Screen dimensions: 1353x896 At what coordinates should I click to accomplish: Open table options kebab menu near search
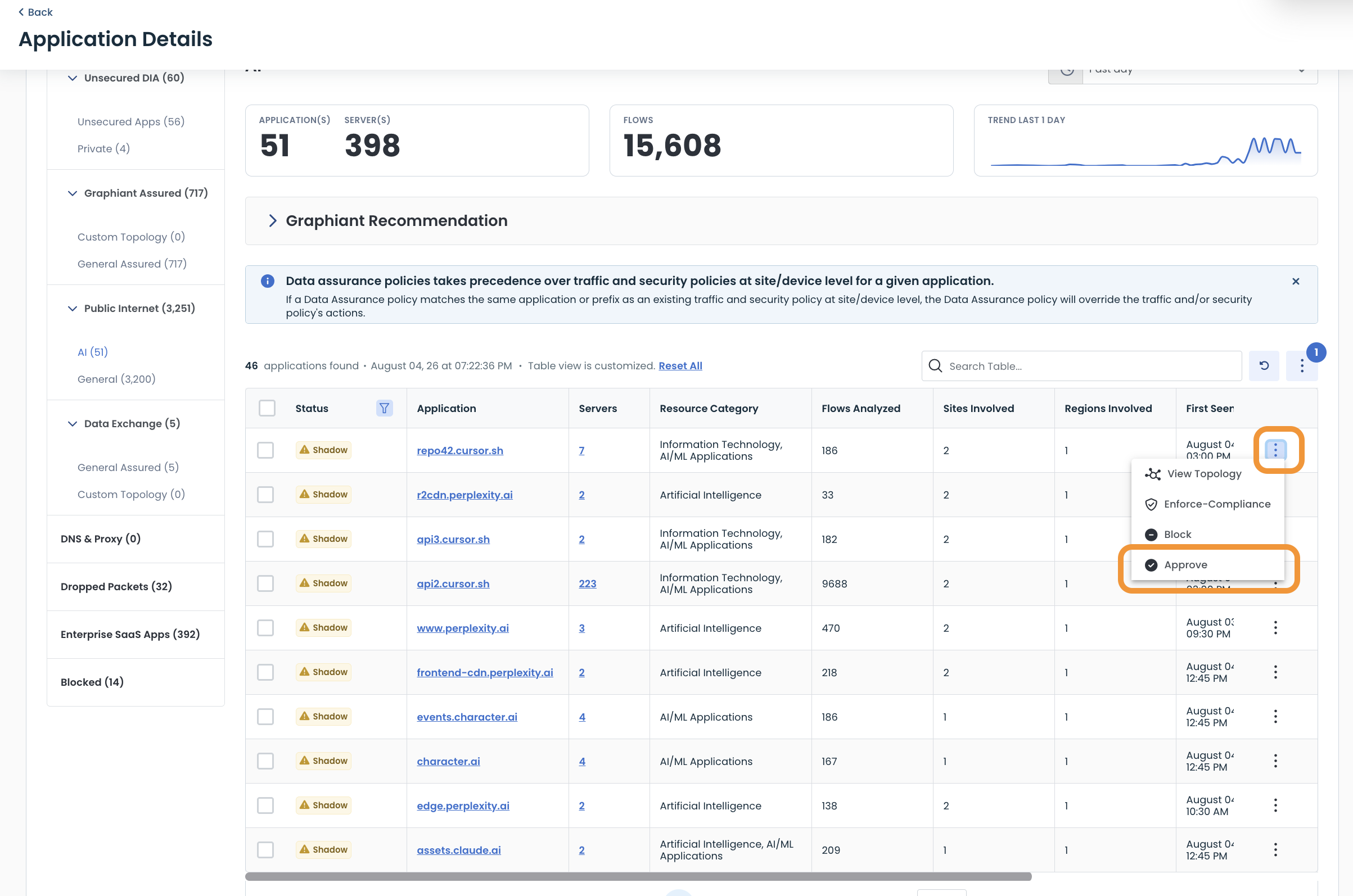[1302, 366]
